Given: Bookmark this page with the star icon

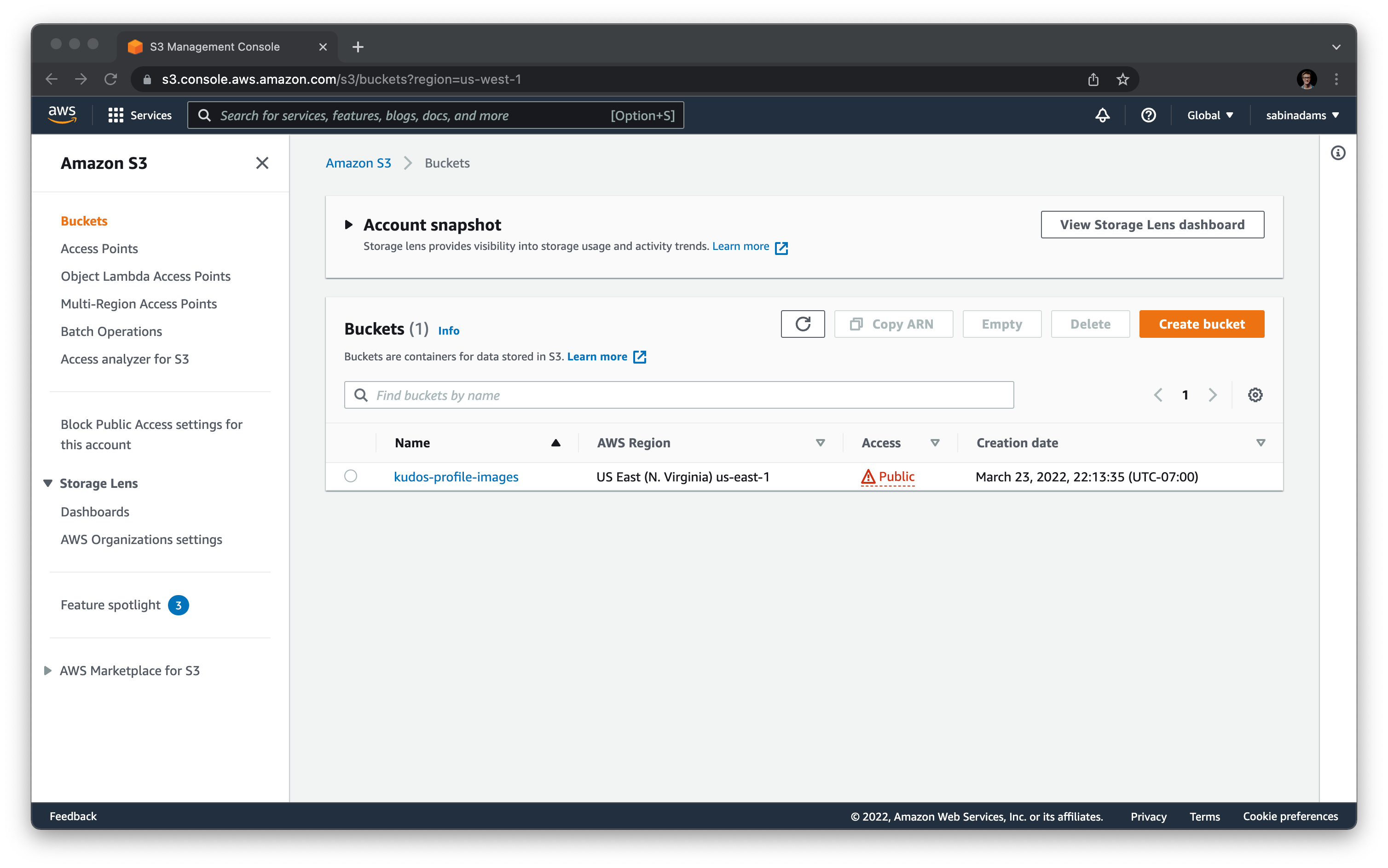Looking at the screenshot, I should (x=1122, y=79).
